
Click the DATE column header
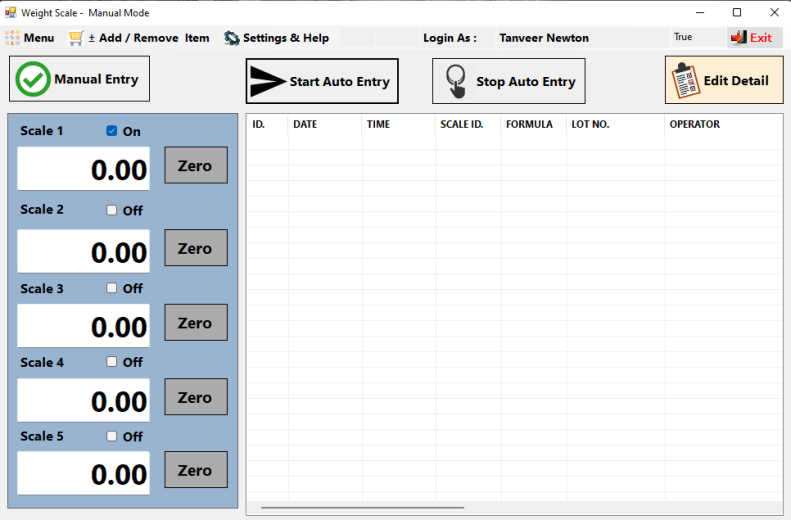[304, 125]
